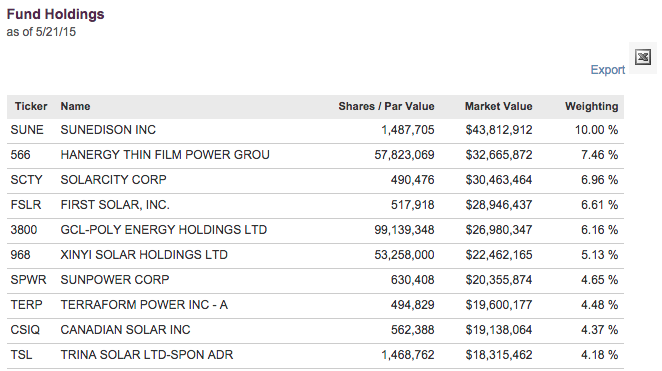Click the 3800 ticker cell
Viewport: 662px width, 371px height.
click(x=24, y=230)
